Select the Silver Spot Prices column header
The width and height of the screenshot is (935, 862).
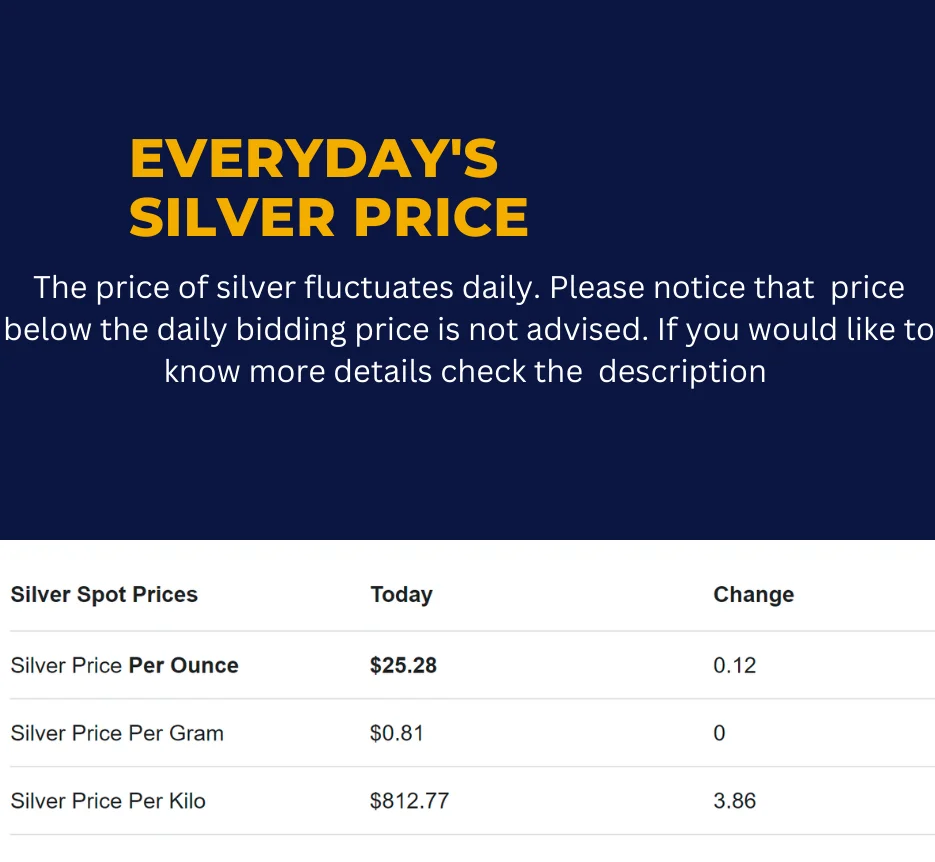(104, 594)
